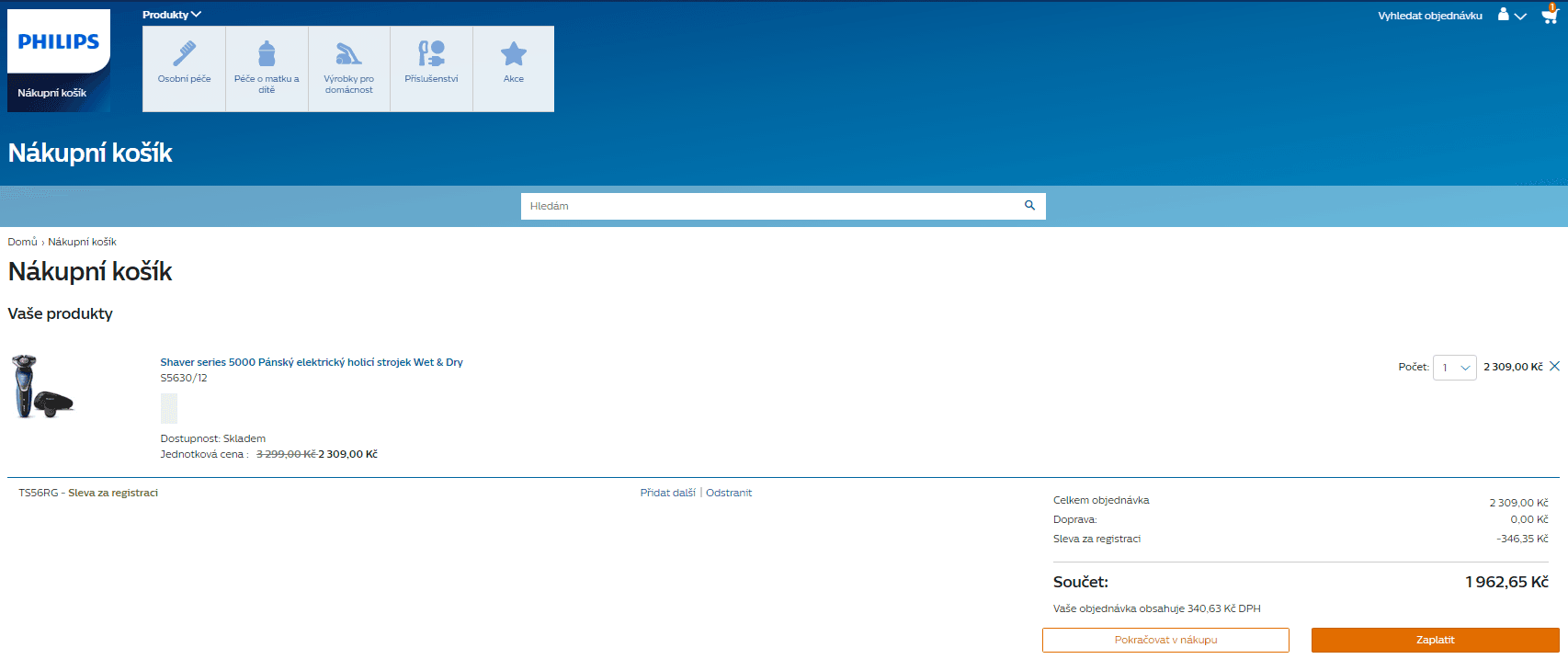Click the TS56RG Sleva za registraci text

coord(88,493)
